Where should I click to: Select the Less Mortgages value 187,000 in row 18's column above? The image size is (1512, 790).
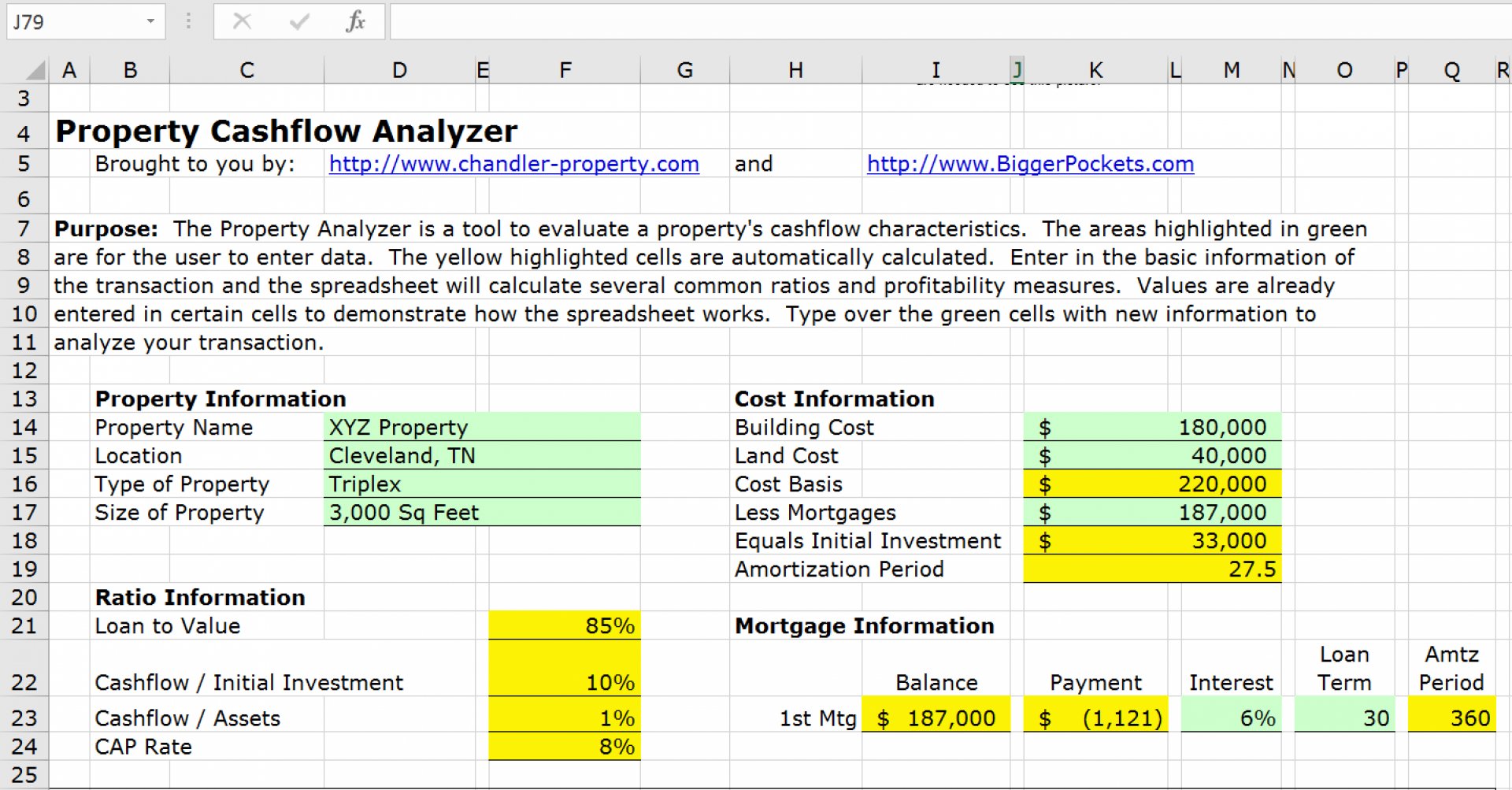tap(1152, 512)
